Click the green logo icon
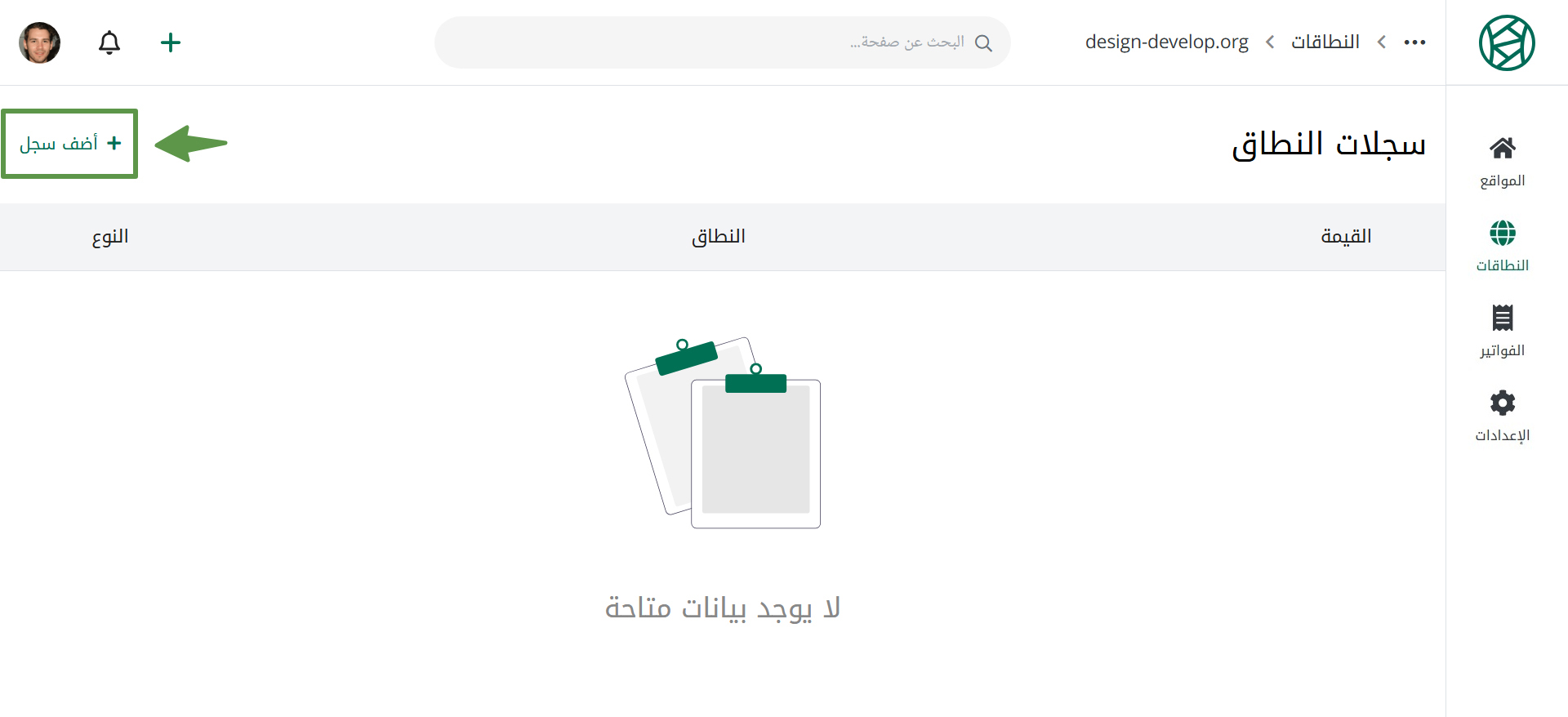 coord(1507,42)
